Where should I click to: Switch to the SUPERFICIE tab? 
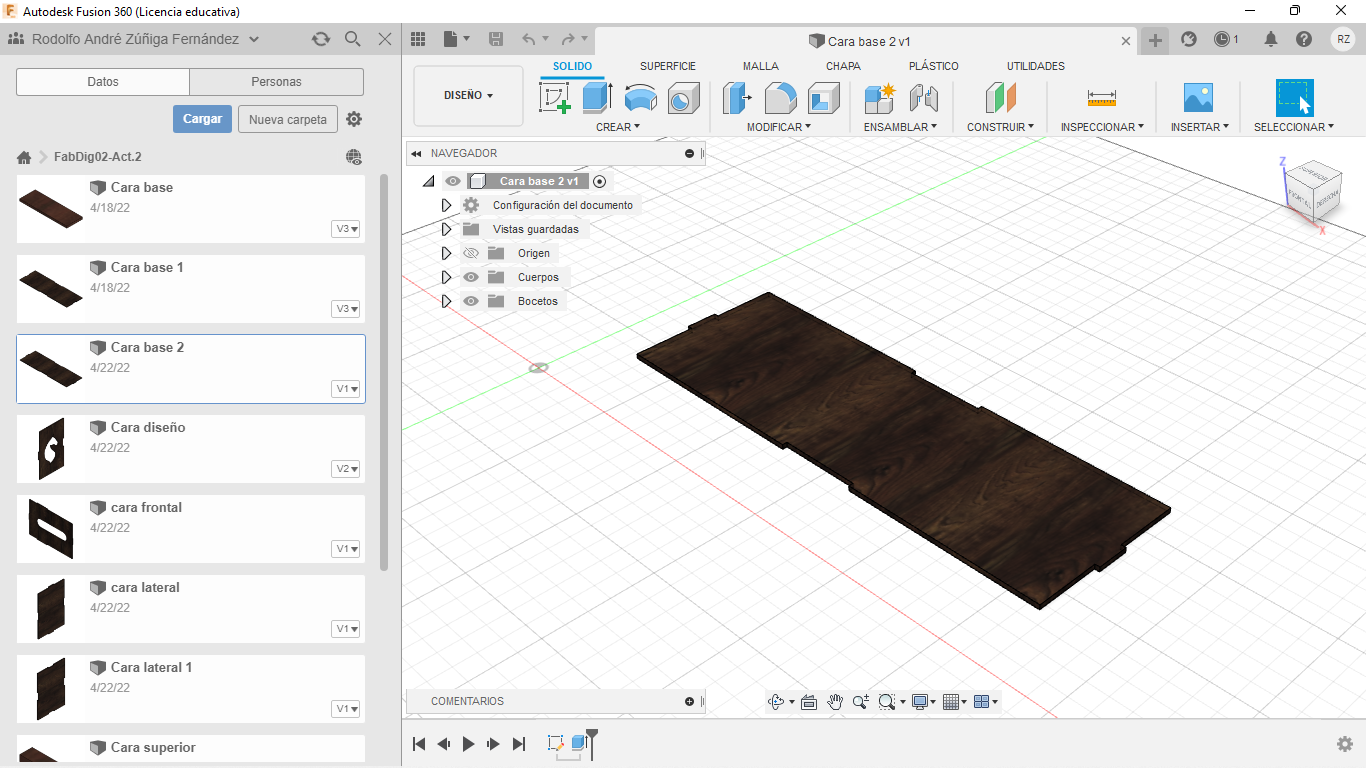click(x=667, y=66)
